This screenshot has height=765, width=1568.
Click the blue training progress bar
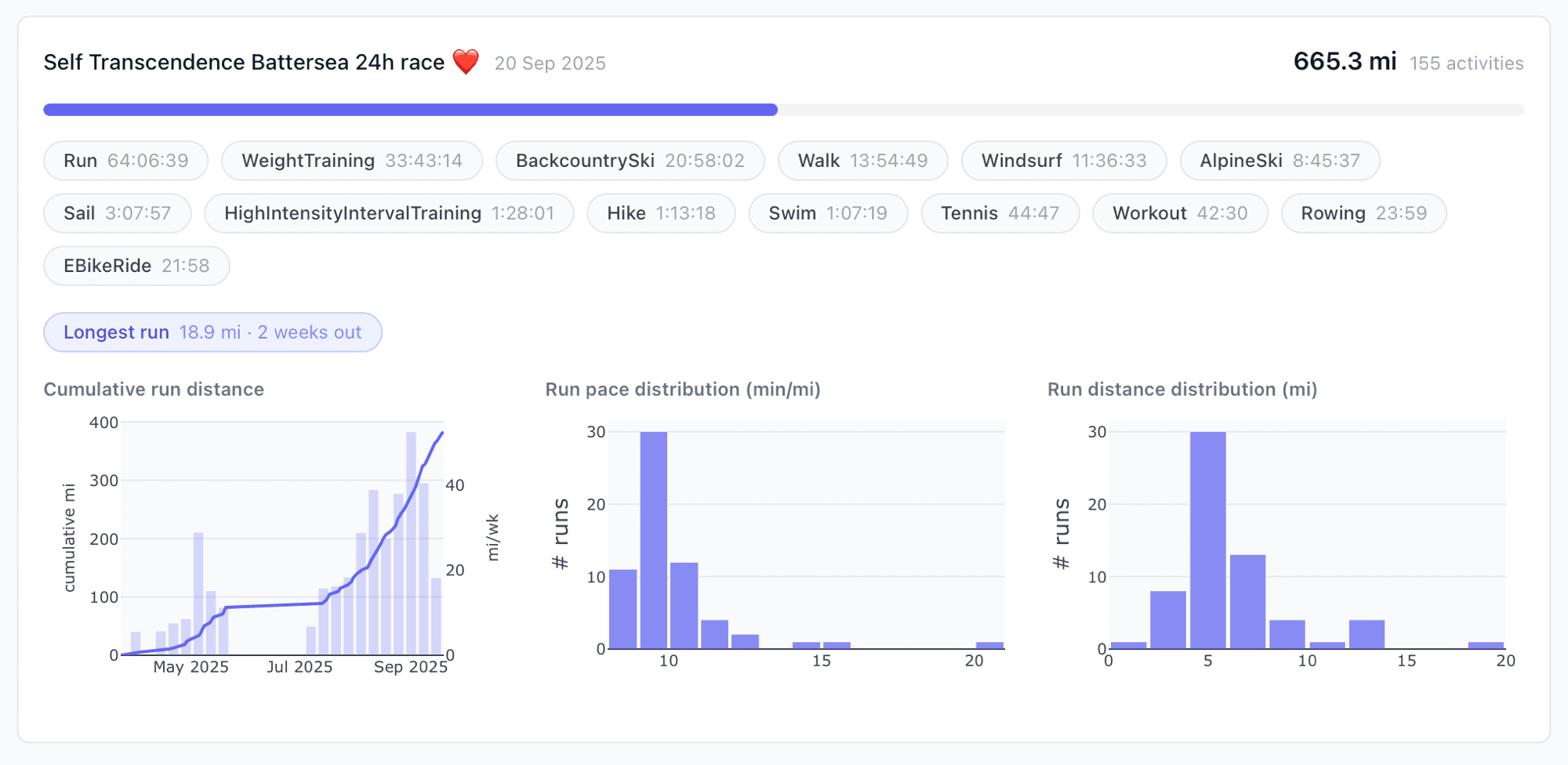point(410,110)
